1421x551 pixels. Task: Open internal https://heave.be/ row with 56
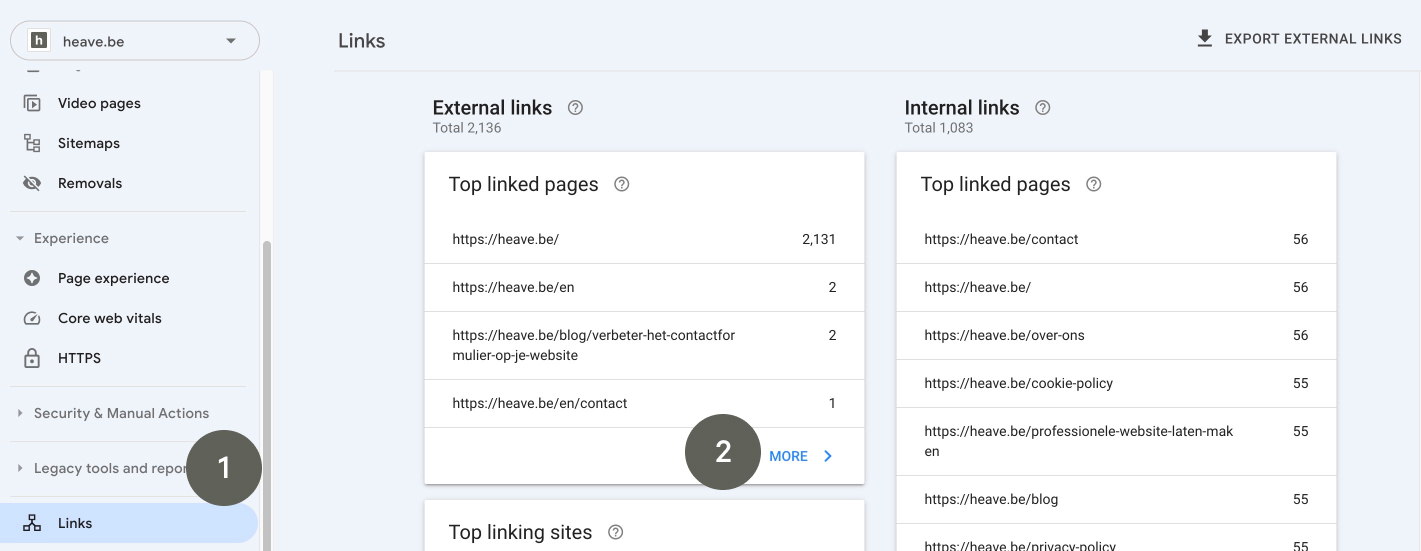click(1116, 287)
